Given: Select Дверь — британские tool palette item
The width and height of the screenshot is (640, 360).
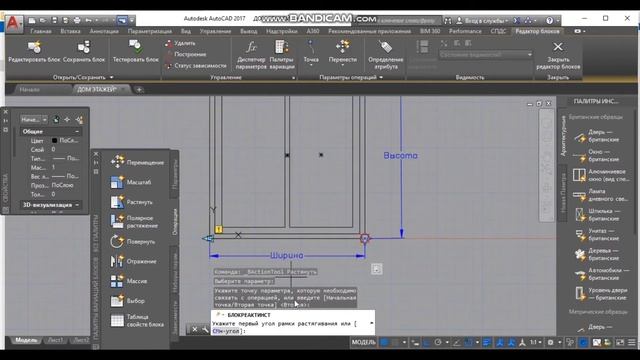Looking at the screenshot, I should coord(596,136).
